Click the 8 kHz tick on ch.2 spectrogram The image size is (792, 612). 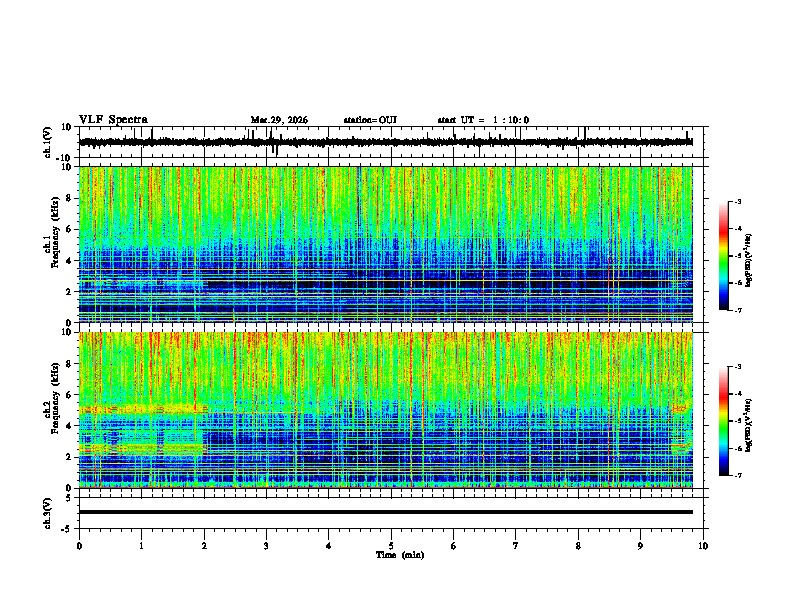70,364
